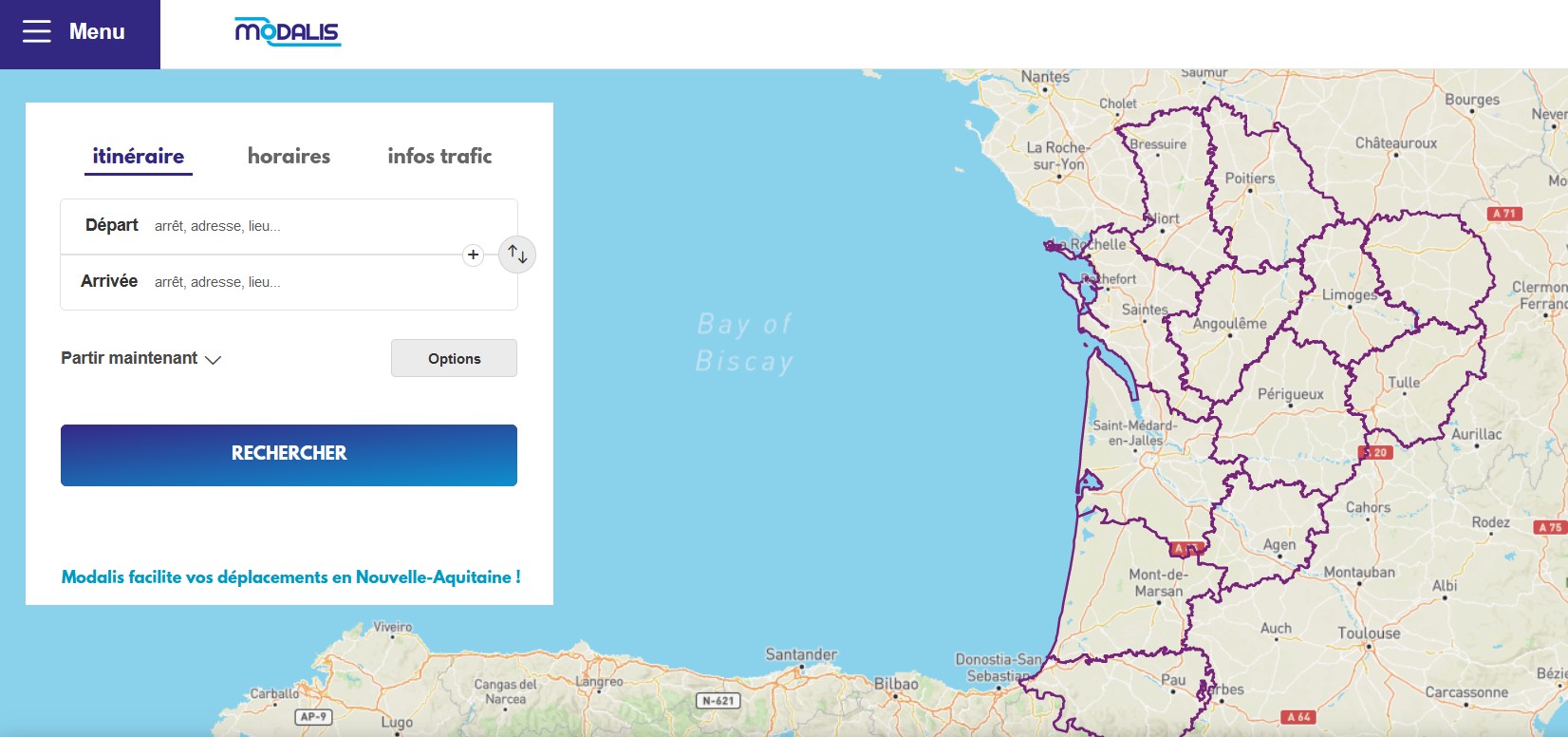Click the Saintes label on map
The height and width of the screenshot is (737, 1568).
click(x=1145, y=310)
